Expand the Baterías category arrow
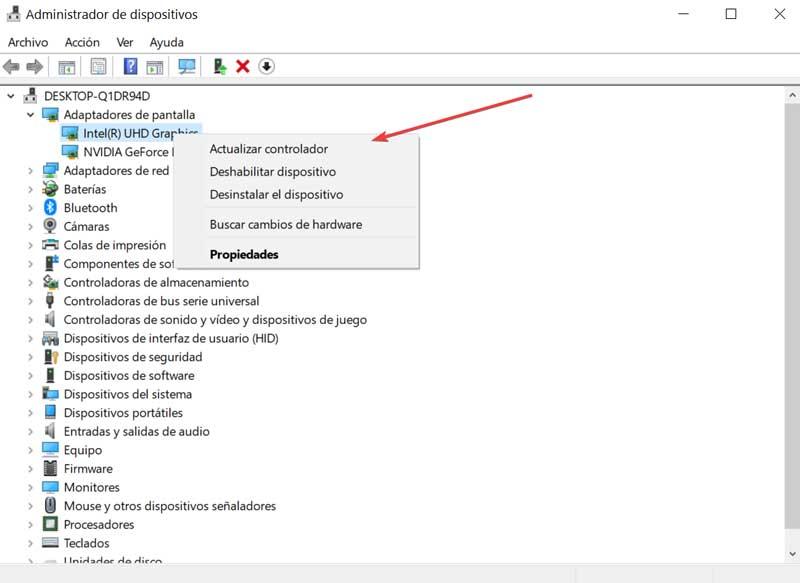This screenshot has width=800, height=583. click(x=30, y=189)
